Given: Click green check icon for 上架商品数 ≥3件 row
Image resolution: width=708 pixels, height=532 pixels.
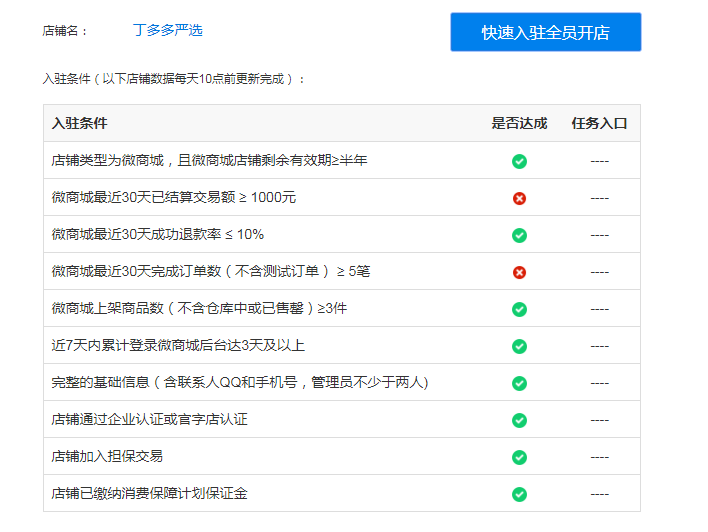Looking at the screenshot, I should [519, 309].
